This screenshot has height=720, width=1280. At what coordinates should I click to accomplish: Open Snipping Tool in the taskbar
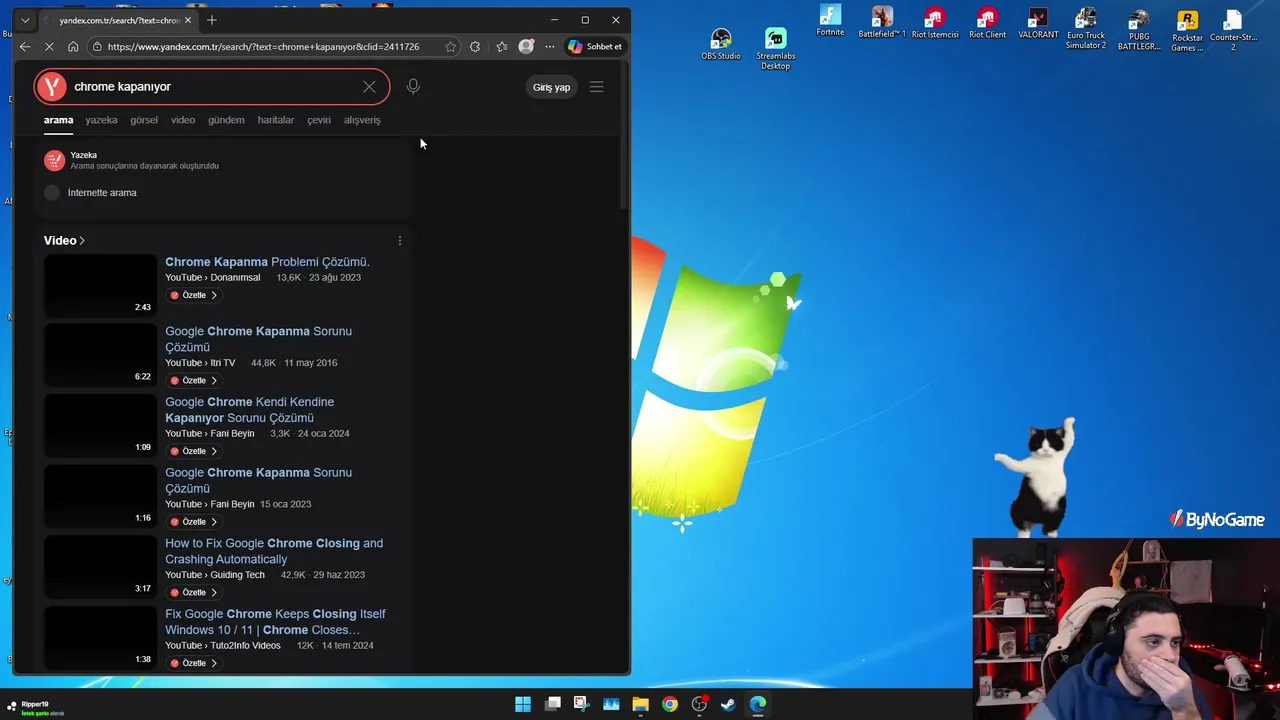click(x=581, y=704)
